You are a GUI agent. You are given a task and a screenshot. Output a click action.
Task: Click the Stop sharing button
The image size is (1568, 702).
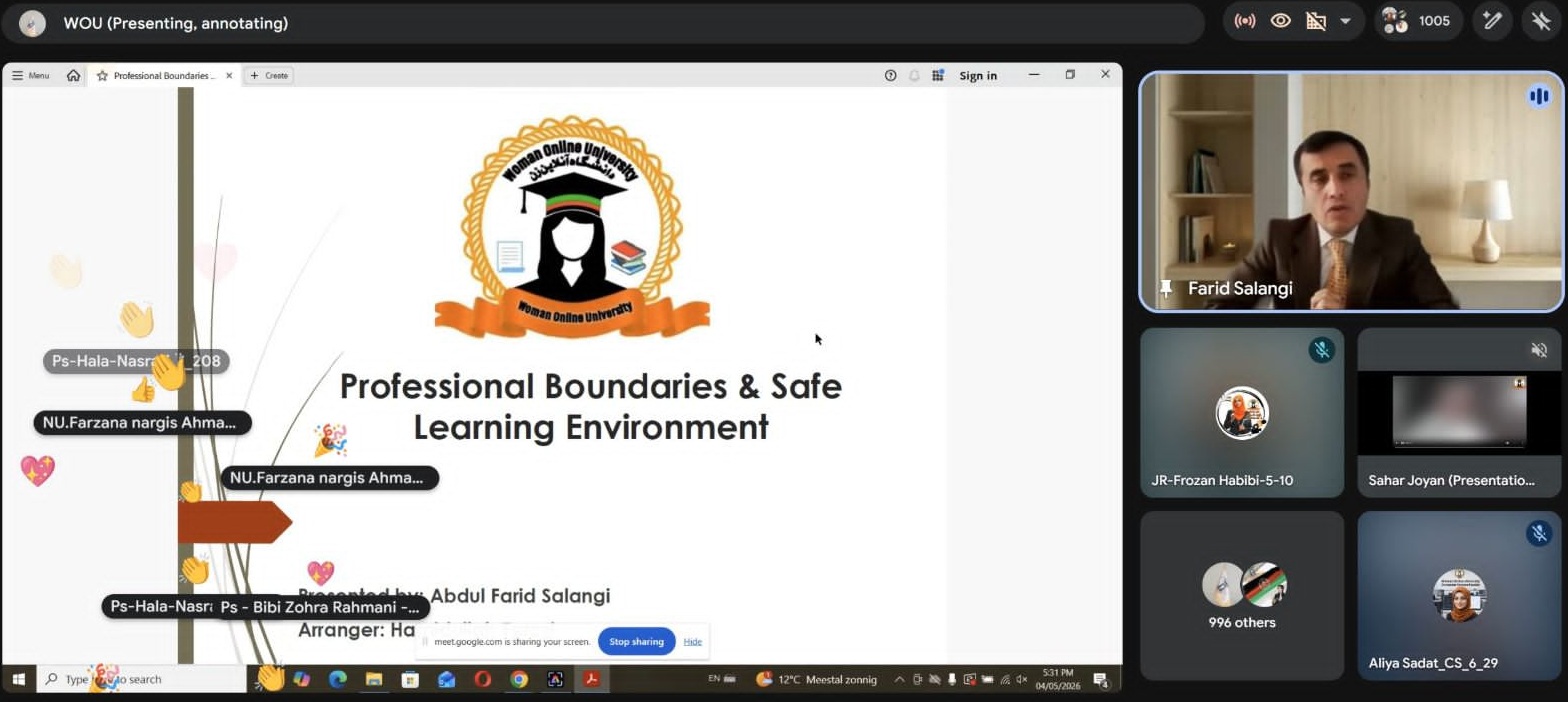pos(637,642)
